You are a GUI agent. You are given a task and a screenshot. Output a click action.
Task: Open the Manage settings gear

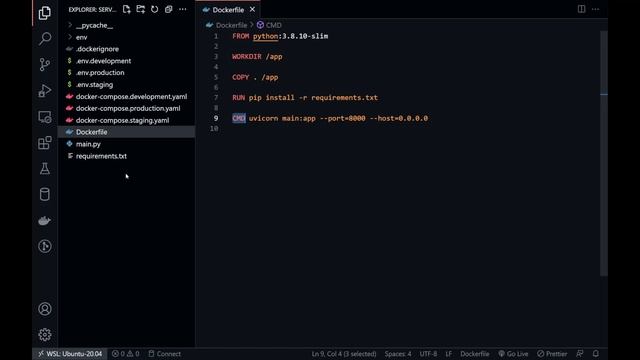[45, 335]
